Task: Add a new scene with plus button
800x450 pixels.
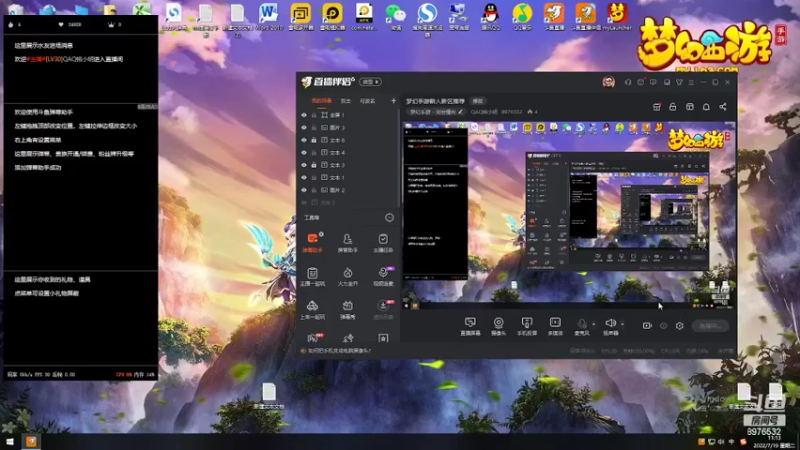Action: (x=393, y=101)
